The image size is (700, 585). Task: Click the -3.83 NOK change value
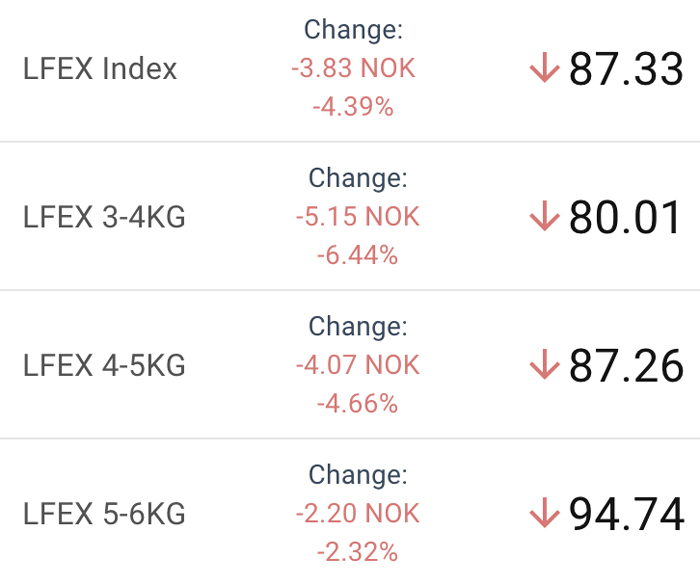(x=353, y=68)
